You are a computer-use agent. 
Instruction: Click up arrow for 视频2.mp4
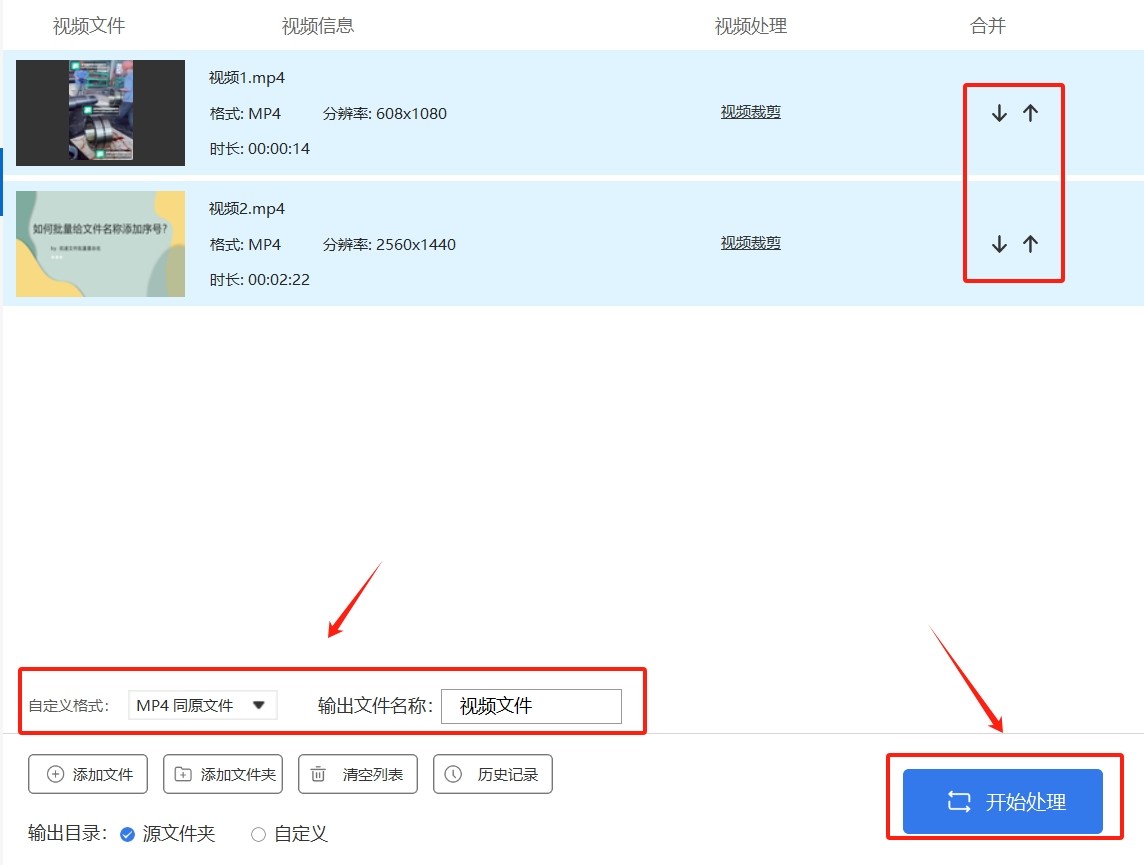click(x=1030, y=244)
